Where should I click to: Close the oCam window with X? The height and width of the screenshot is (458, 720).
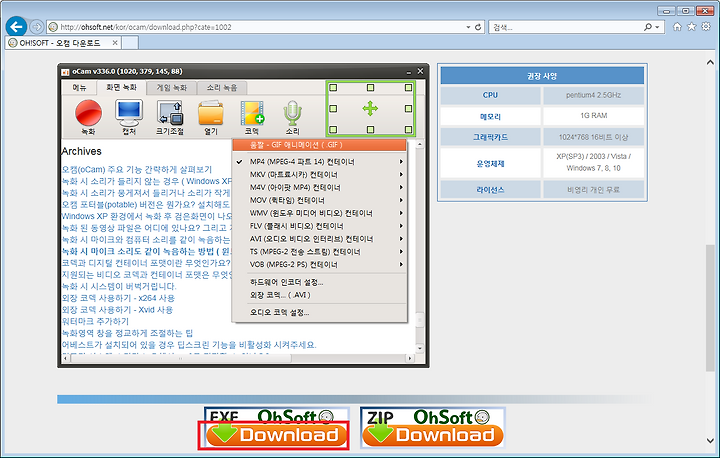coord(420,71)
